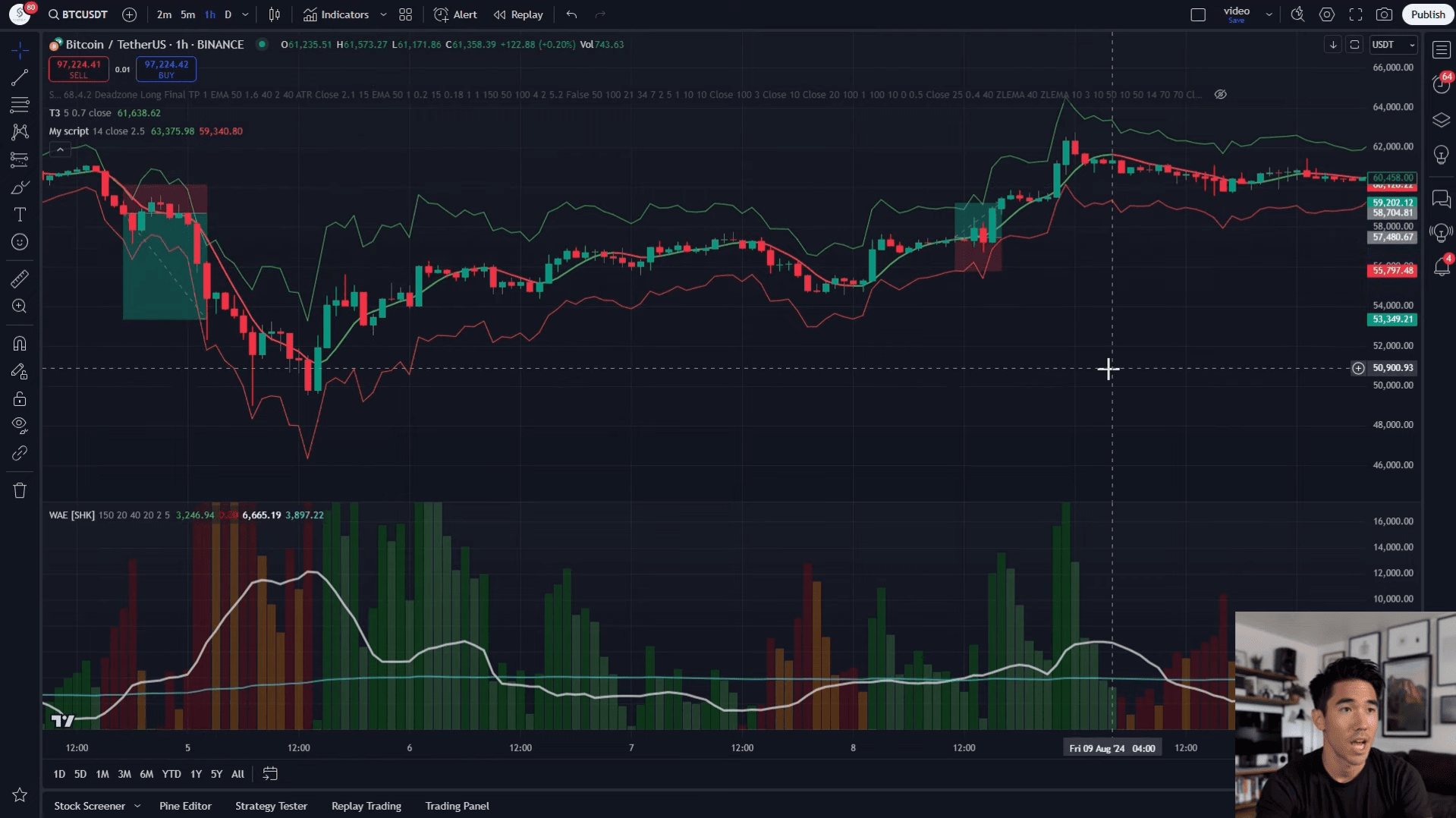Open the Stock Screener tab
Screen dimensions: 1456x818
pos(90,806)
